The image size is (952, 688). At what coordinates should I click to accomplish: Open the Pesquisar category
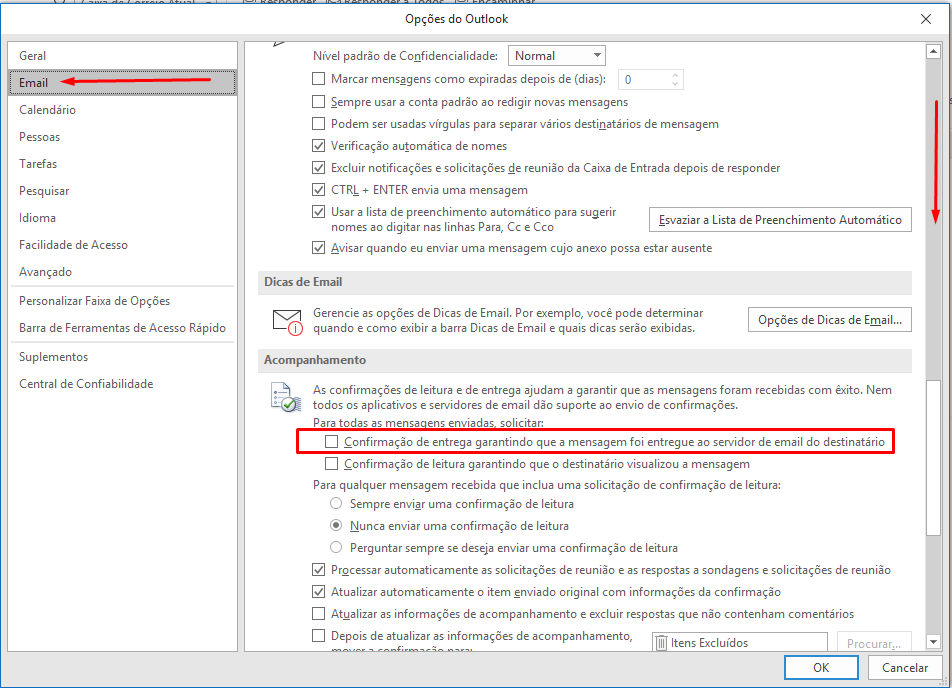click(x=123, y=191)
